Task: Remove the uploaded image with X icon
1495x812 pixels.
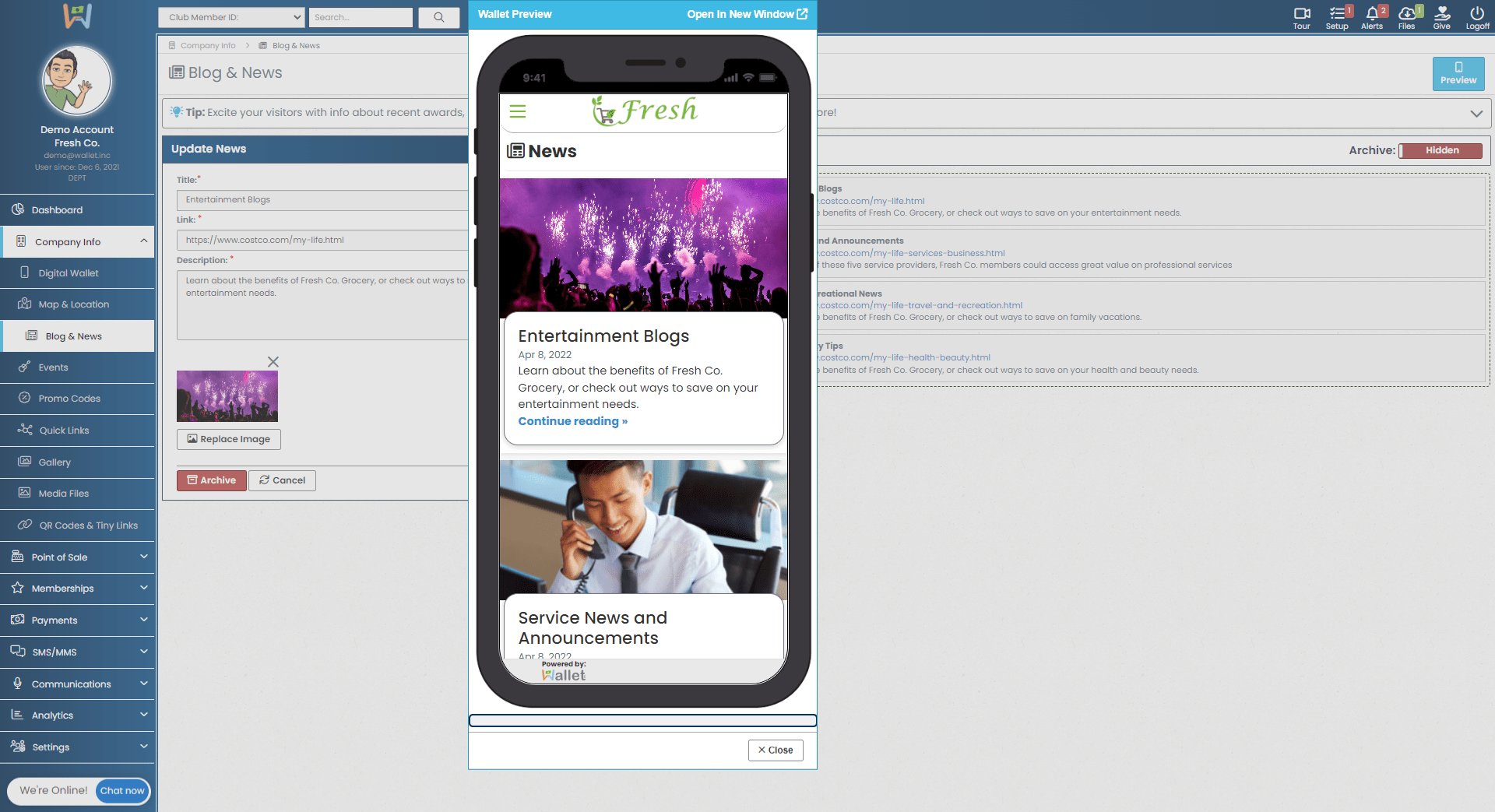Action: 273,362
